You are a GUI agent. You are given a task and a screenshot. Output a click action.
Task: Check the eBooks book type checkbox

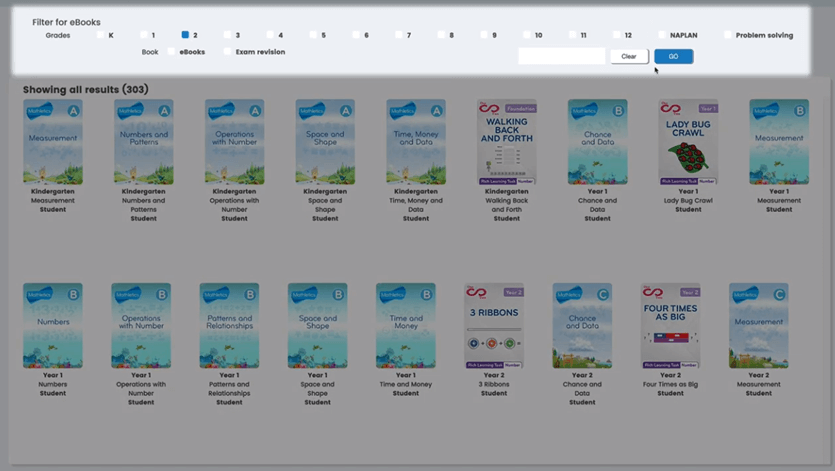tap(171, 52)
